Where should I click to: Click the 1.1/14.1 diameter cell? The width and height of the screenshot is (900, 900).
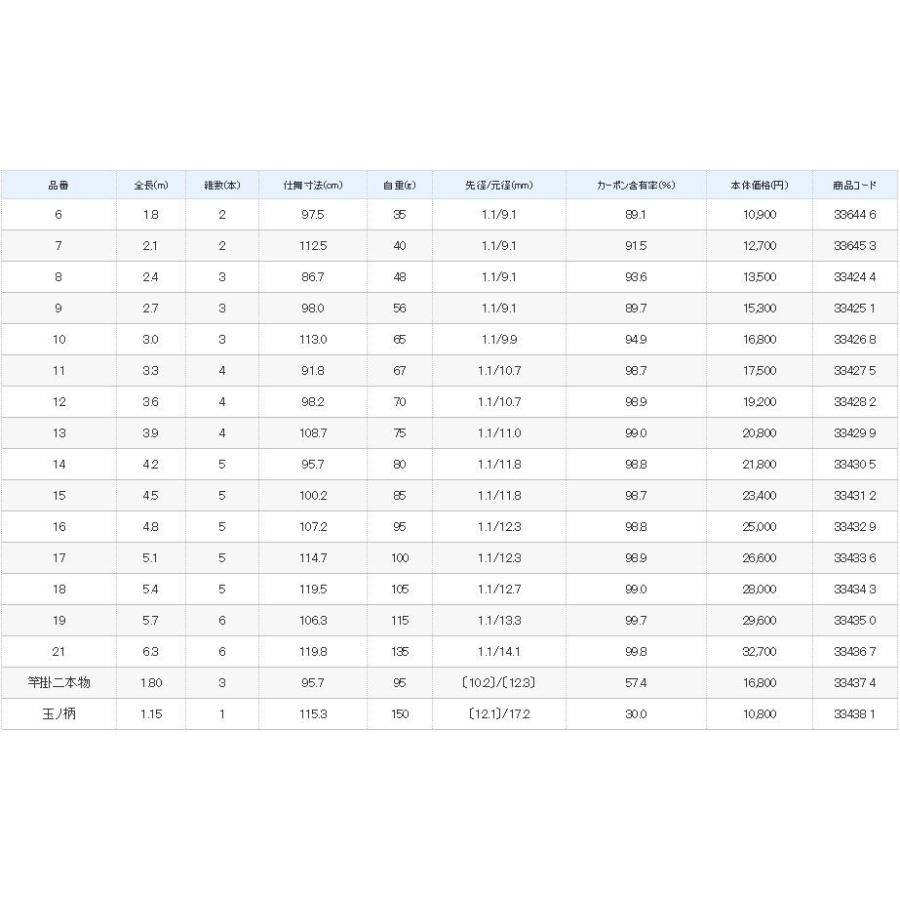499,652
